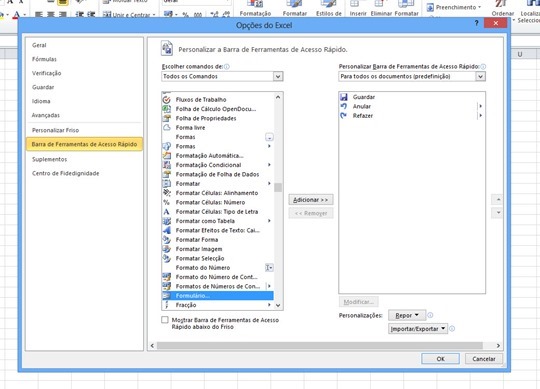Click the command list scroll up arrow

click(x=278, y=97)
